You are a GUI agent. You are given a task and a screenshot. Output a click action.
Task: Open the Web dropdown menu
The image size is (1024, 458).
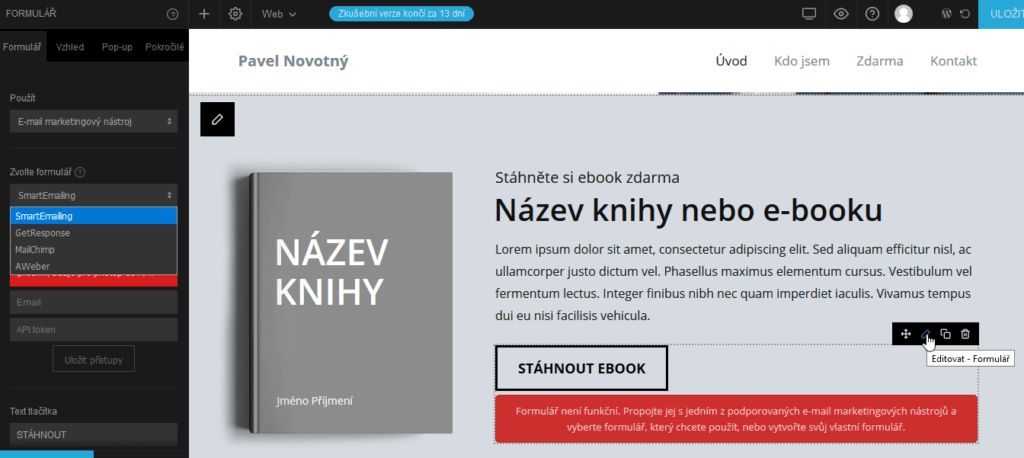(x=279, y=14)
